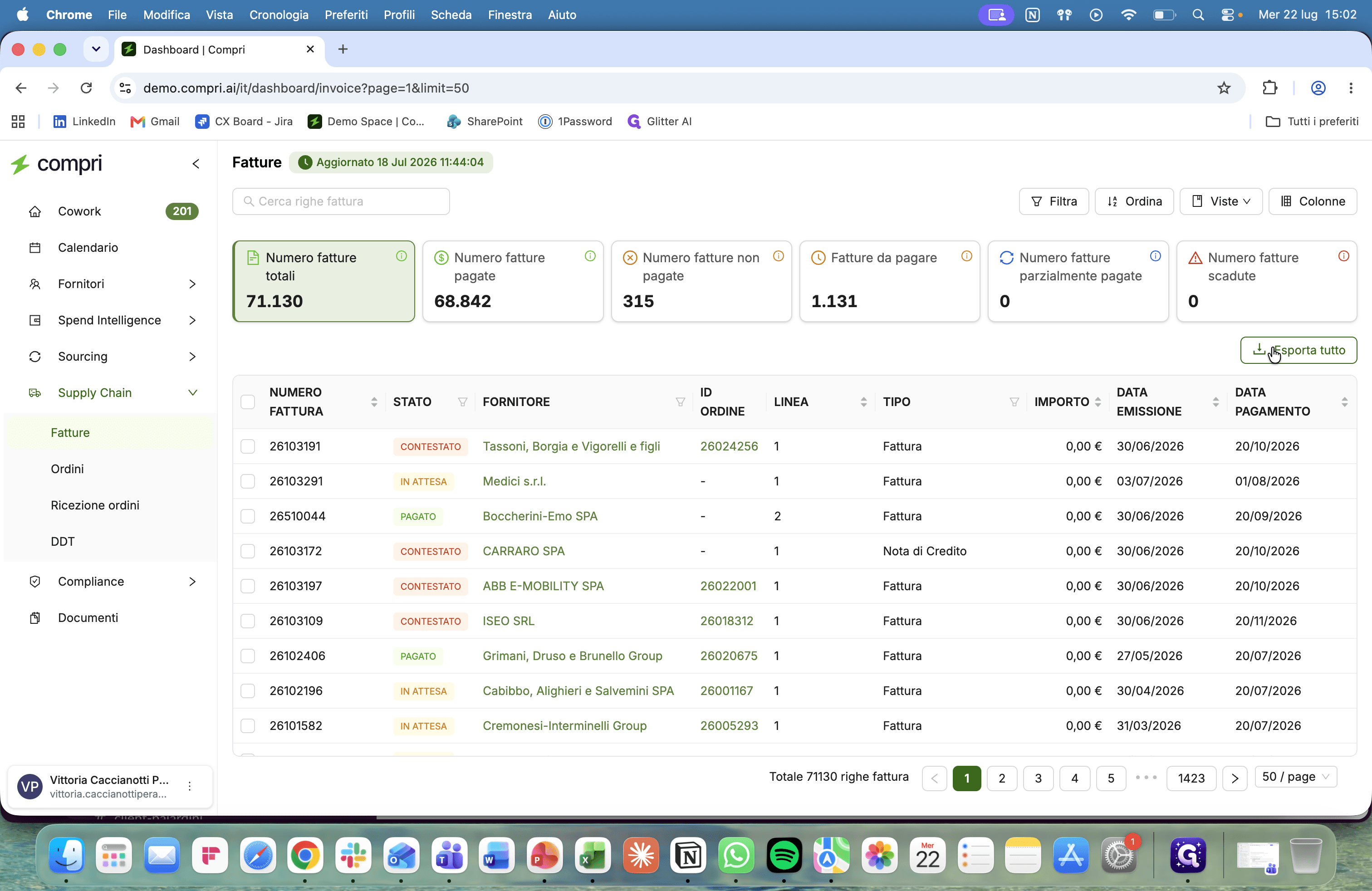Click the Cerca righe fattura search field

click(x=341, y=201)
